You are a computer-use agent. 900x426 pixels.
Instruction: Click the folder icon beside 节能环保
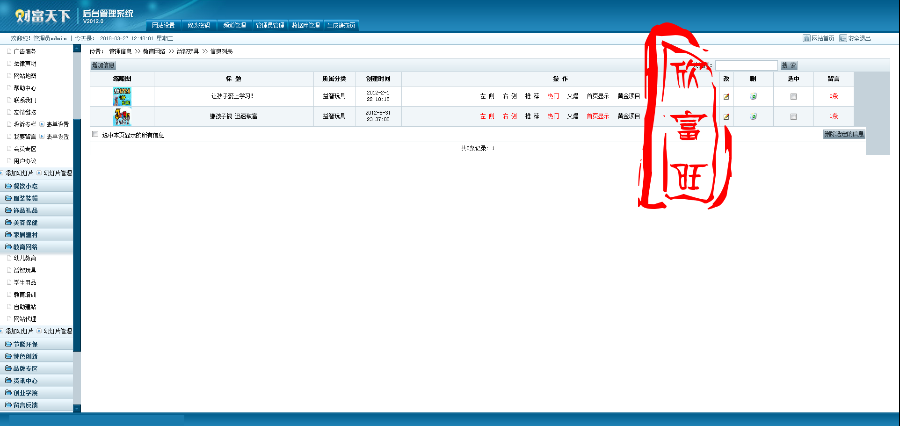[8, 344]
